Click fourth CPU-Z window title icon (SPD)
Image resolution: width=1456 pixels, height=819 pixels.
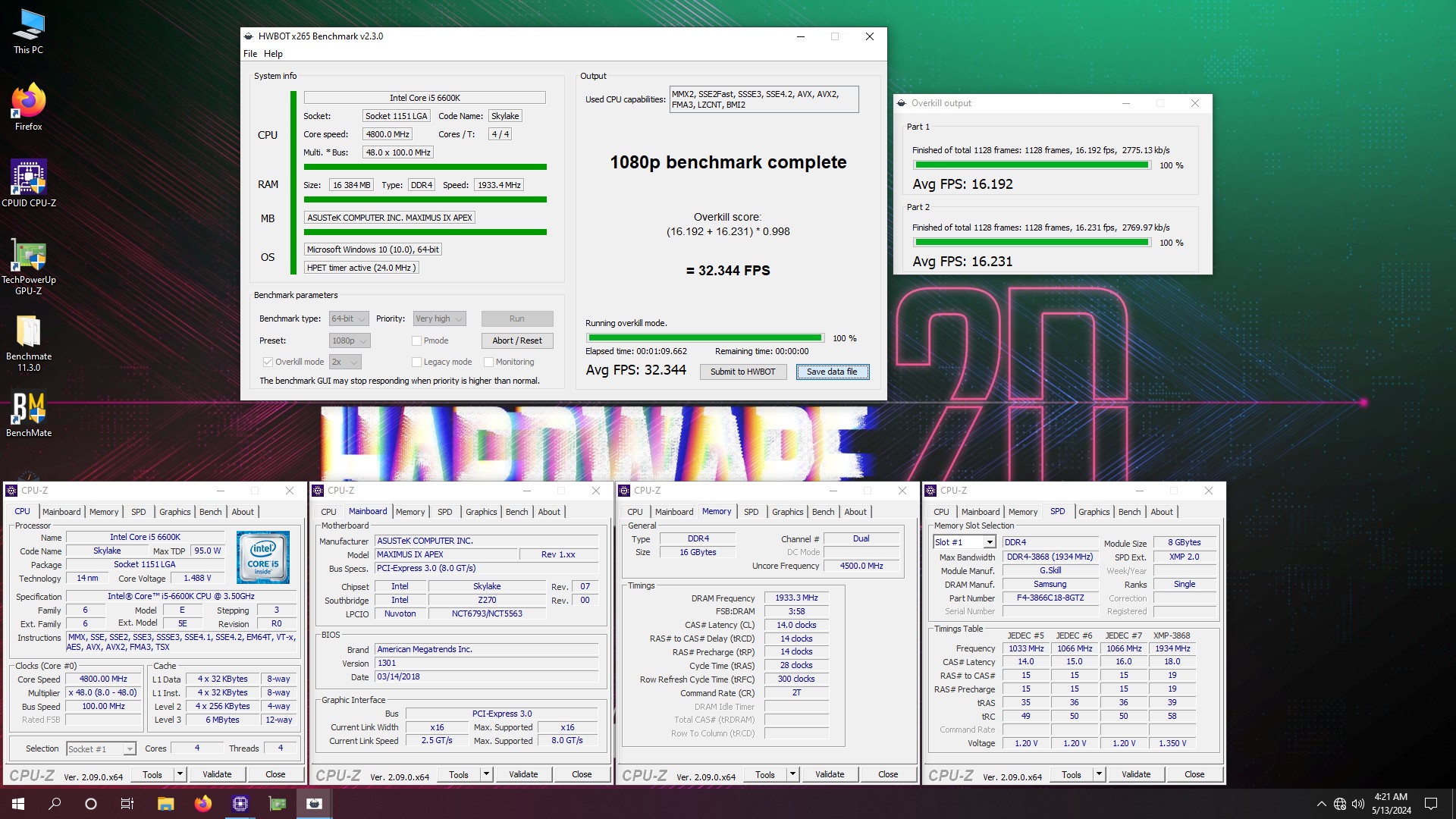[930, 491]
